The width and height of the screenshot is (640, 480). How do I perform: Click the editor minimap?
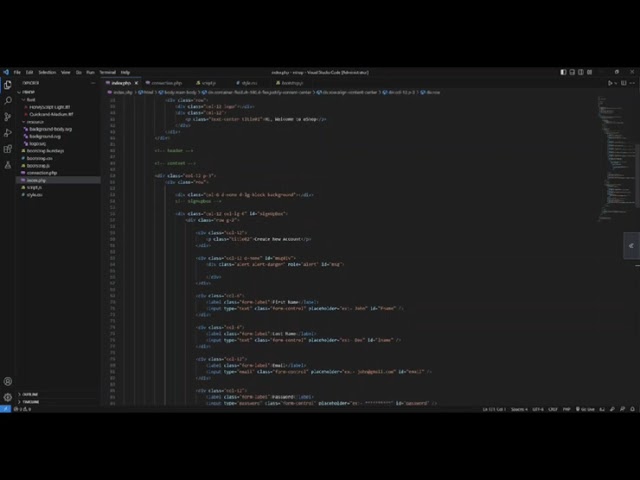tap(616, 159)
